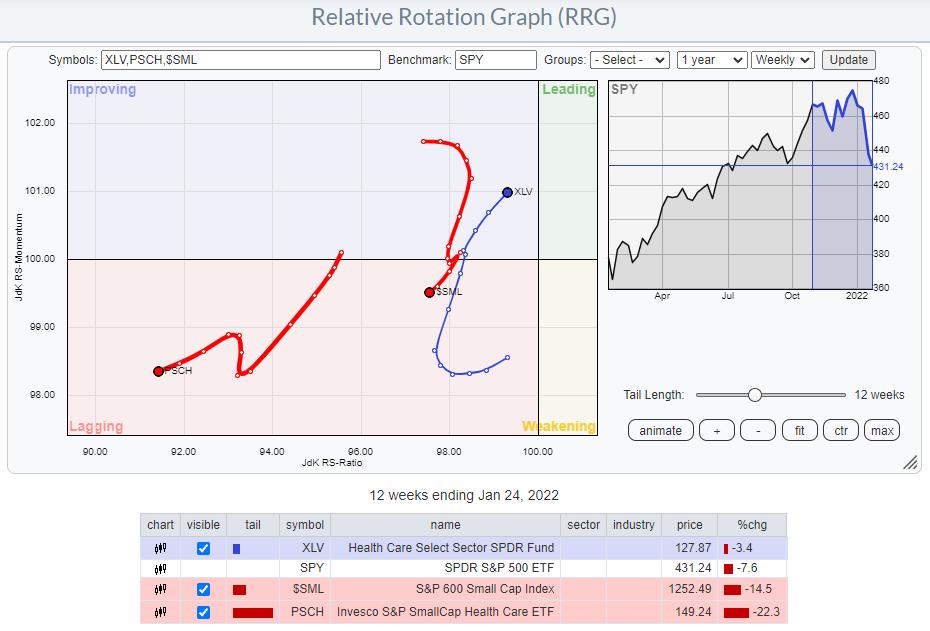This screenshot has height=631, width=930.
Task: Click the Lagging quadrant label
Action: [96, 426]
